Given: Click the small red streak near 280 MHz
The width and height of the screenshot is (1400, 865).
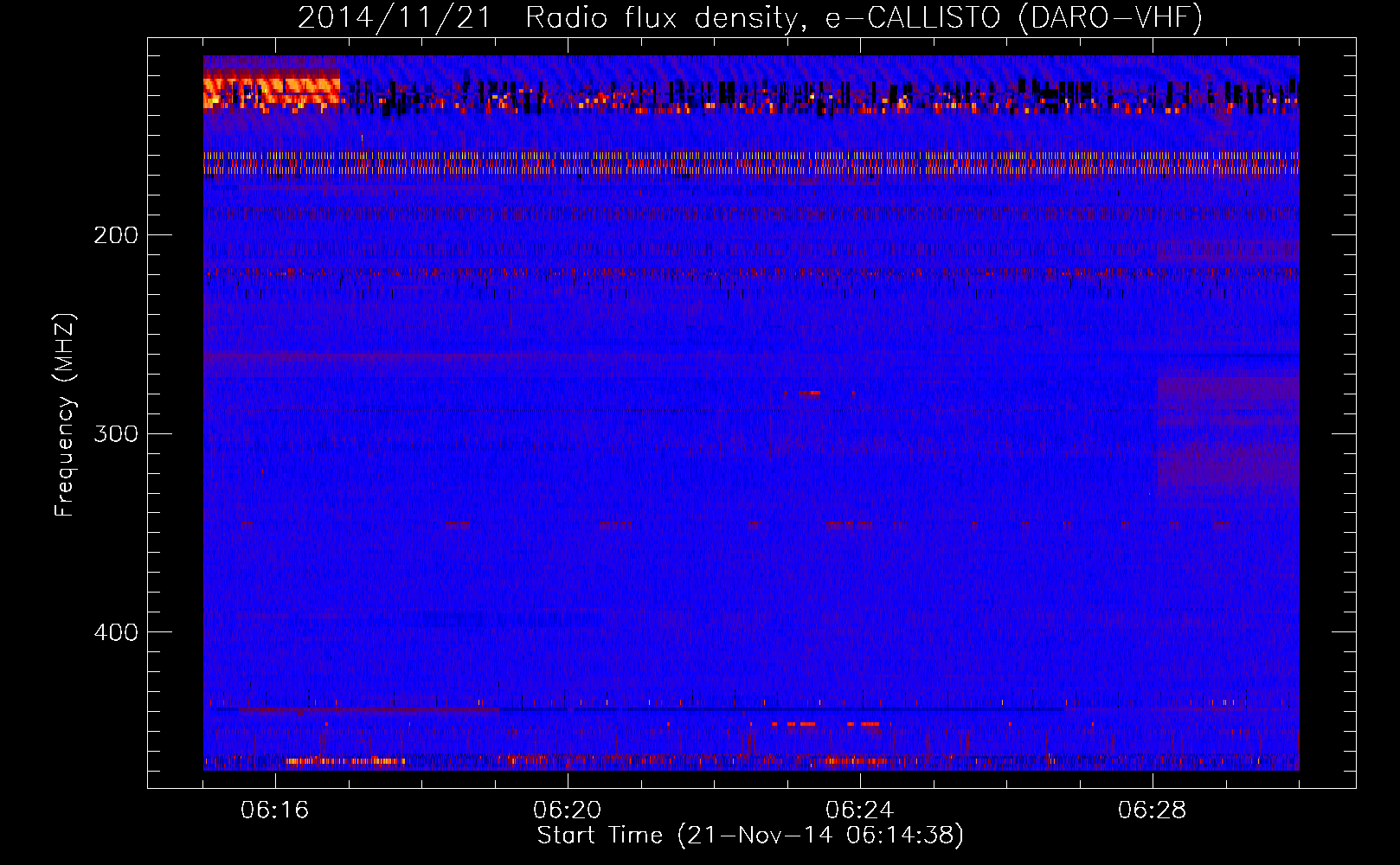Looking at the screenshot, I should coord(808,393).
